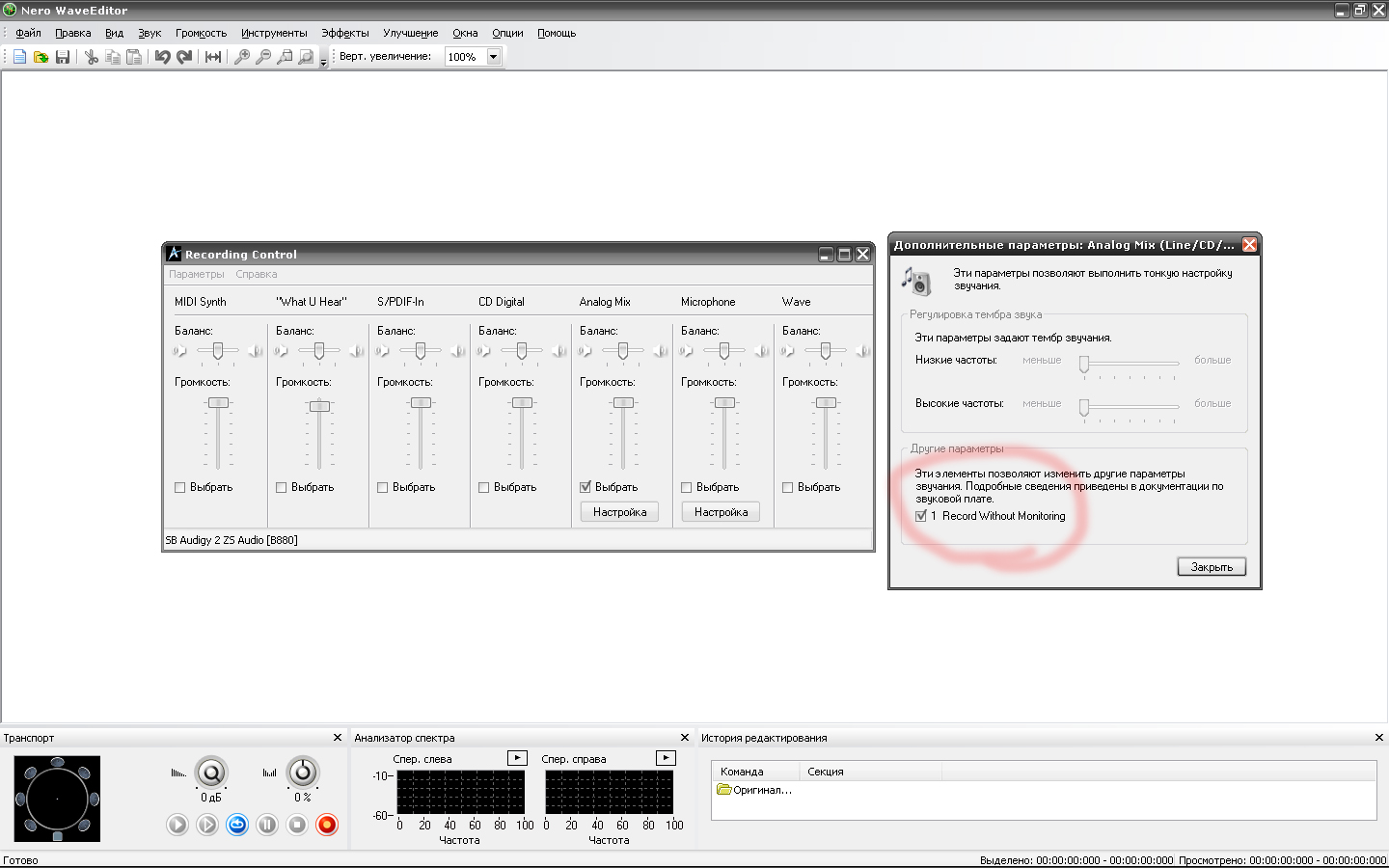
Task: Expand toolbar overflow options arrow
Action: (323, 63)
